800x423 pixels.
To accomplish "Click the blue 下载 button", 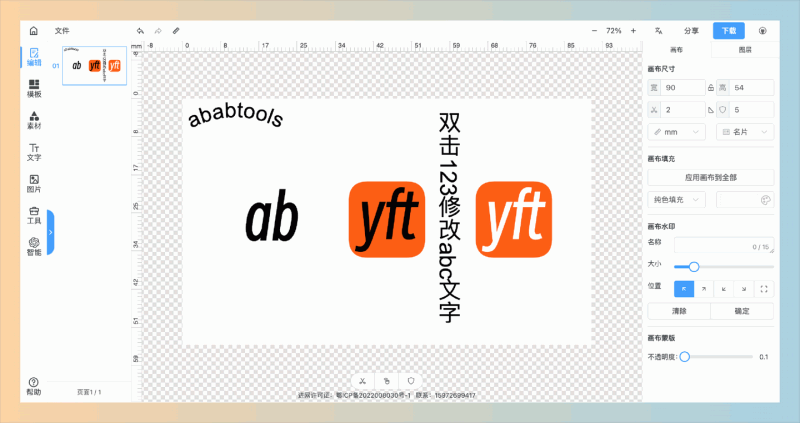I will pyautogui.click(x=729, y=31).
